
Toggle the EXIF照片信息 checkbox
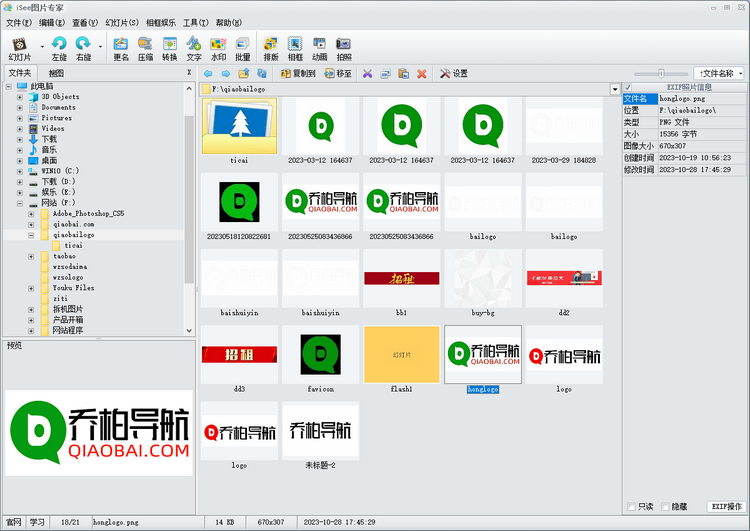tap(628, 88)
